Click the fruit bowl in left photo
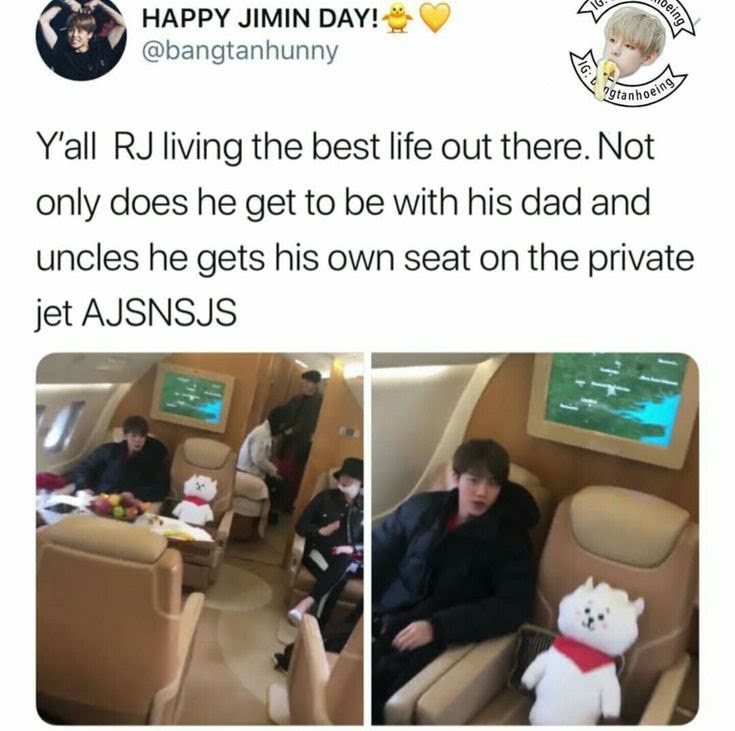Viewport: 735px width, 731px height. point(117,506)
